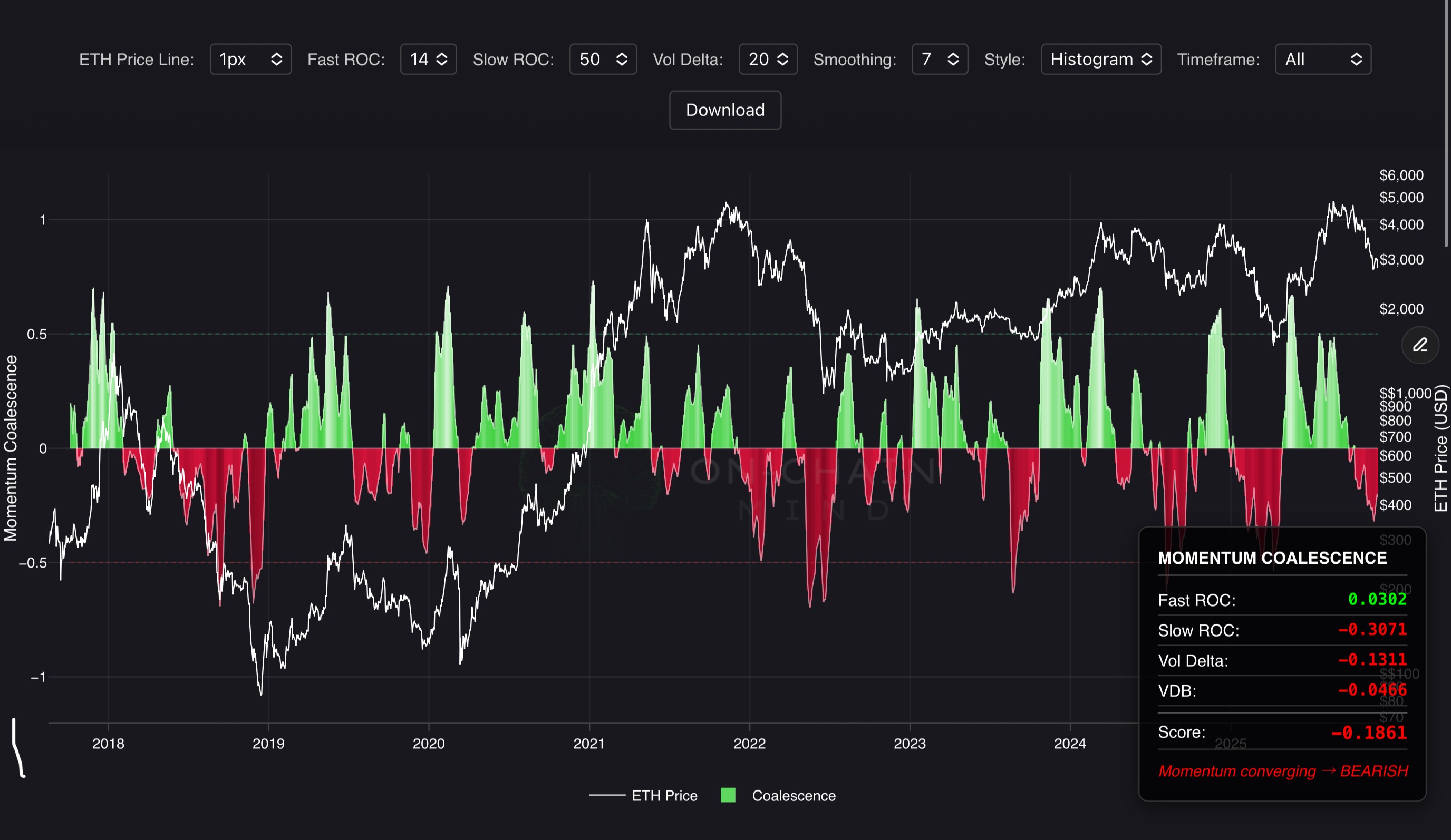This screenshot has height=840, width=1451.
Task: Click the pencil edit icon button
Action: (x=1420, y=345)
